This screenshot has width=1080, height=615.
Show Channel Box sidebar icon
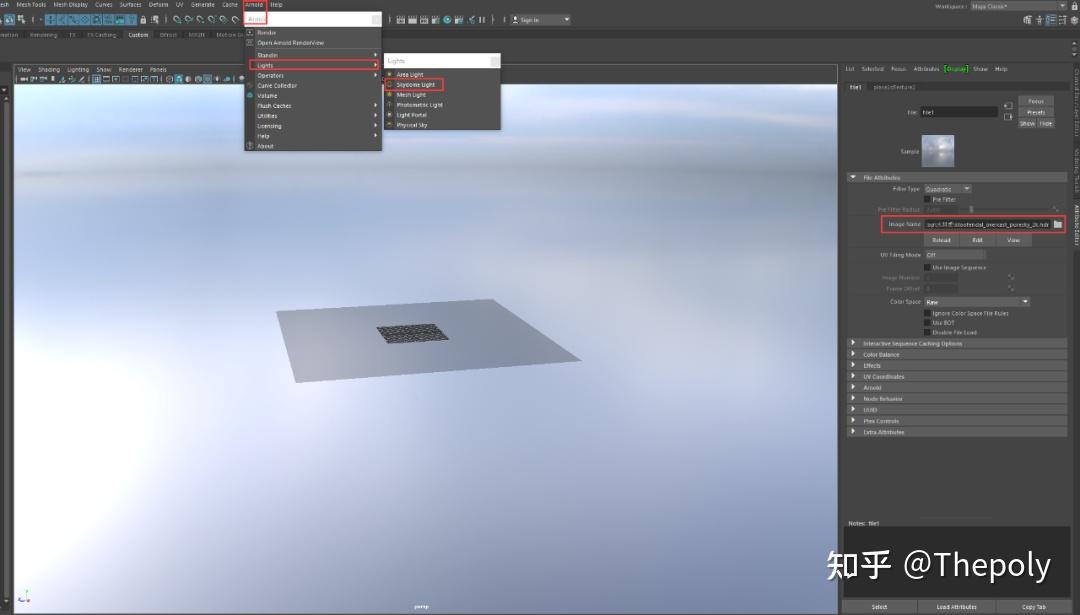(1074, 20)
